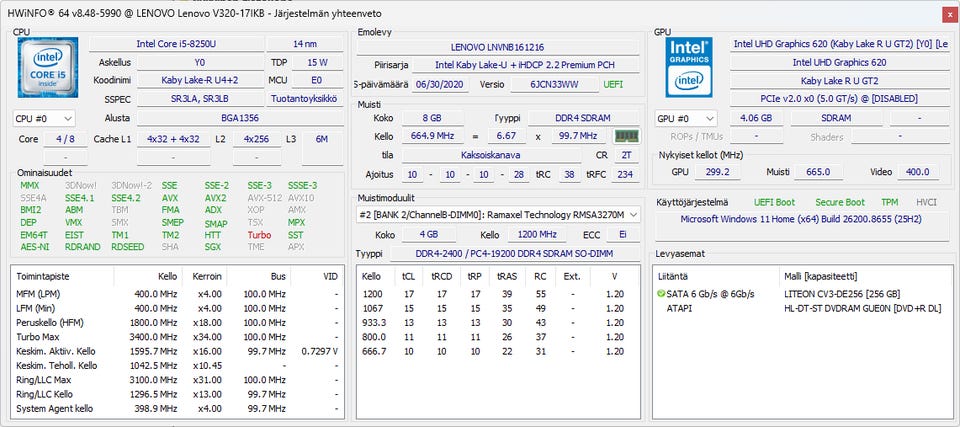Click the Video clock 400.0 value
This screenshot has width=960, height=427.
click(x=917, y=172)
